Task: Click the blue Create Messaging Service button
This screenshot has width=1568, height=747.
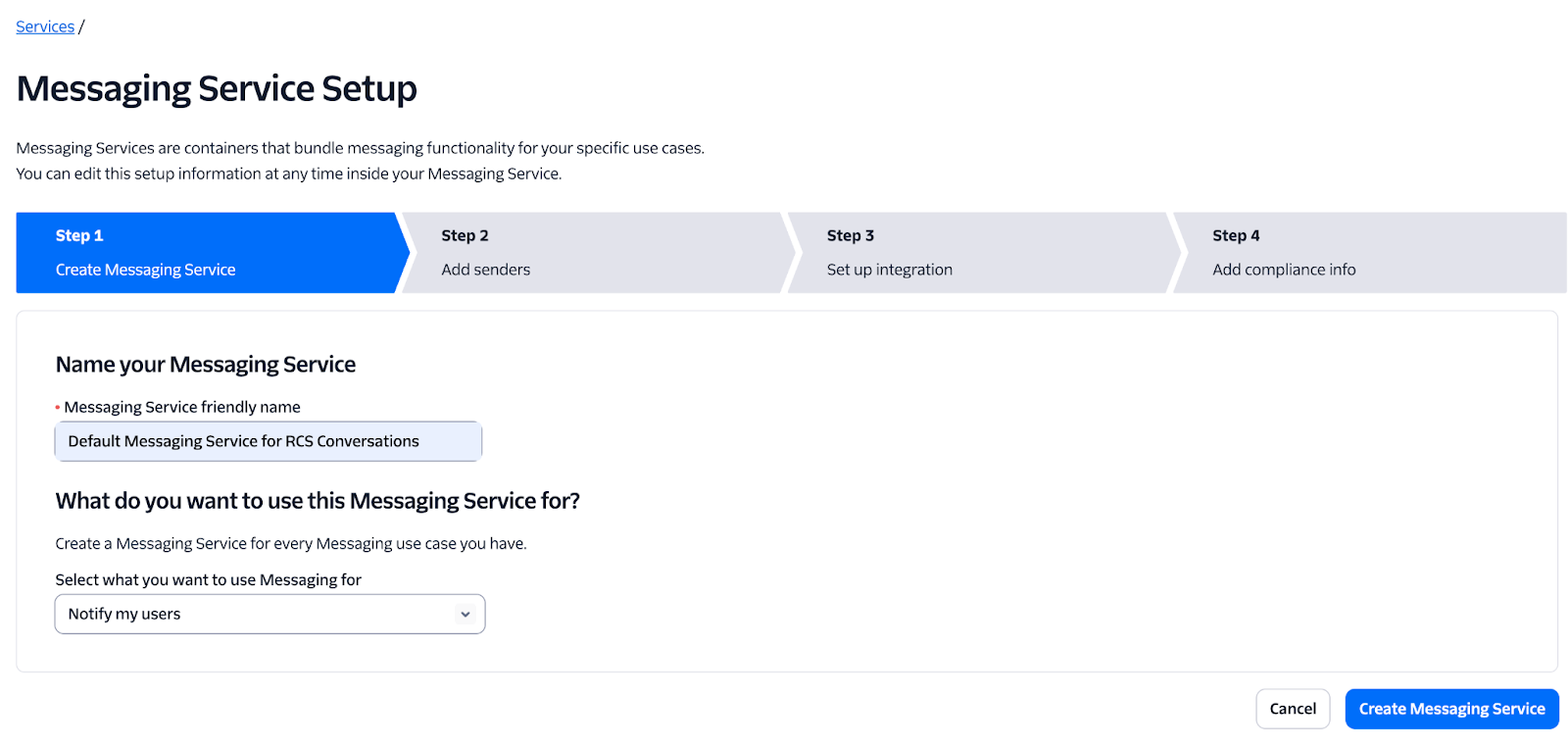Action: (x=1451, y=709)
